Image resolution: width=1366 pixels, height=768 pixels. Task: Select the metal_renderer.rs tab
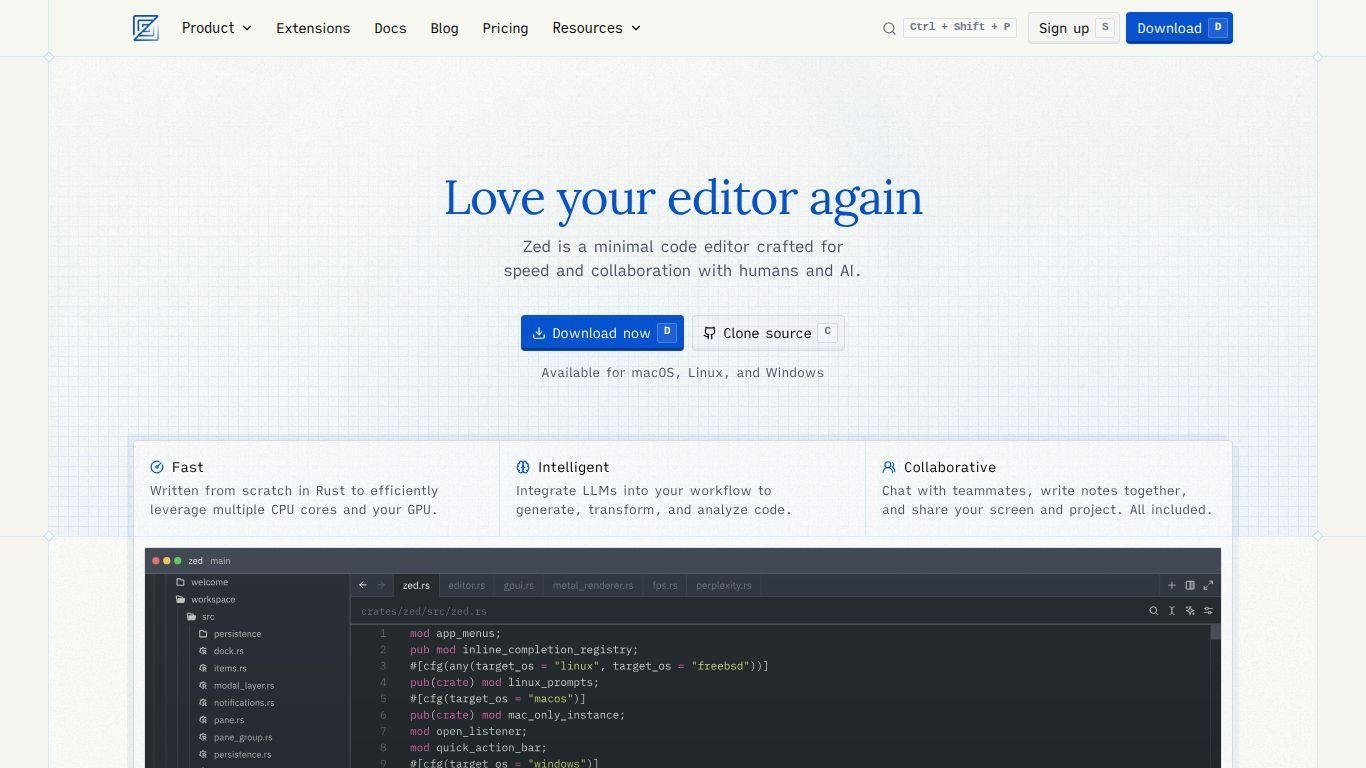(592, 585)
